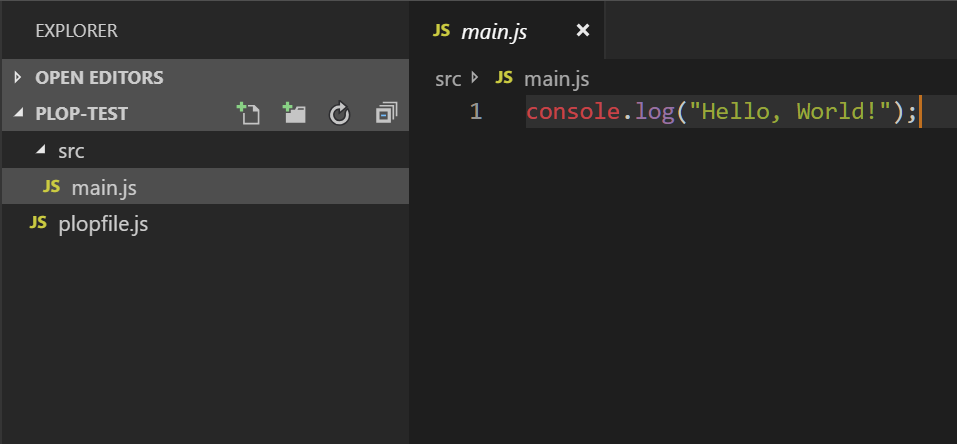Click the main.js breadcrumb segment
The height and width of the screenshot is (444, 957).
(557, 79)
